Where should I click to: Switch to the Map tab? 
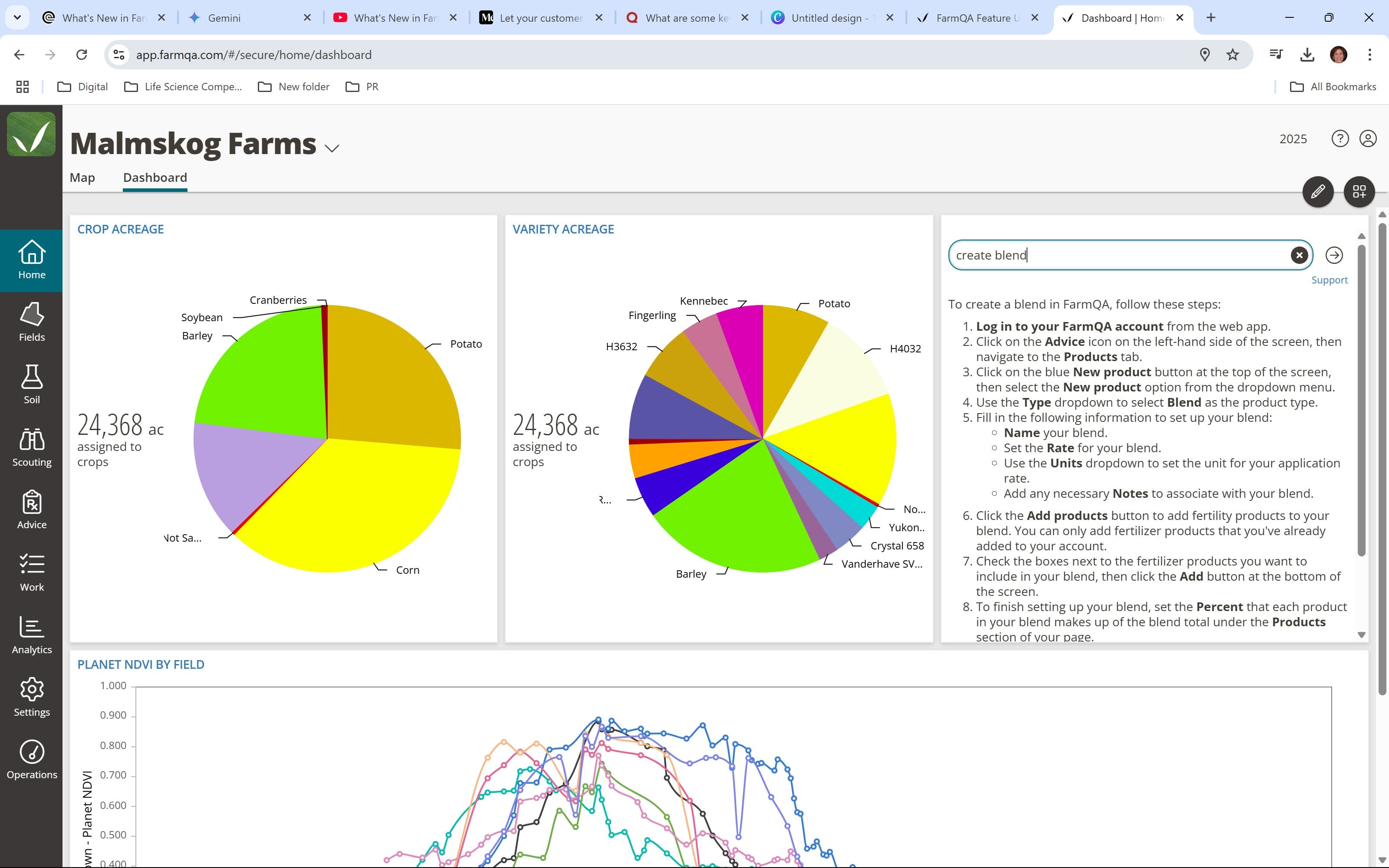[82, 178]
